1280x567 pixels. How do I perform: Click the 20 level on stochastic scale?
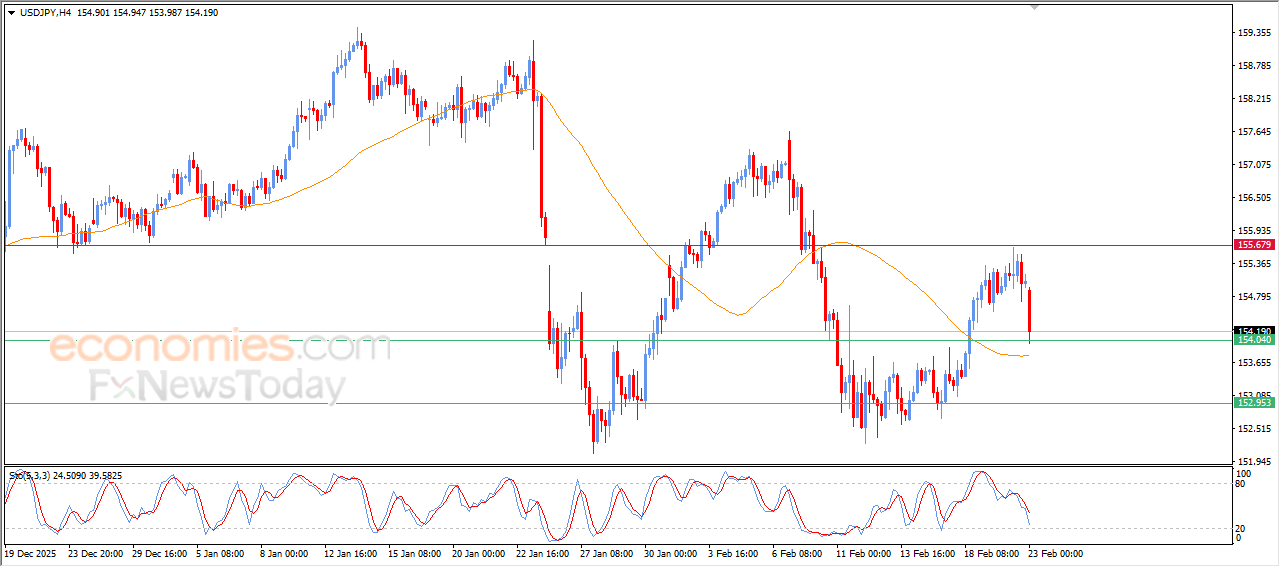(x=1243, y=527)
